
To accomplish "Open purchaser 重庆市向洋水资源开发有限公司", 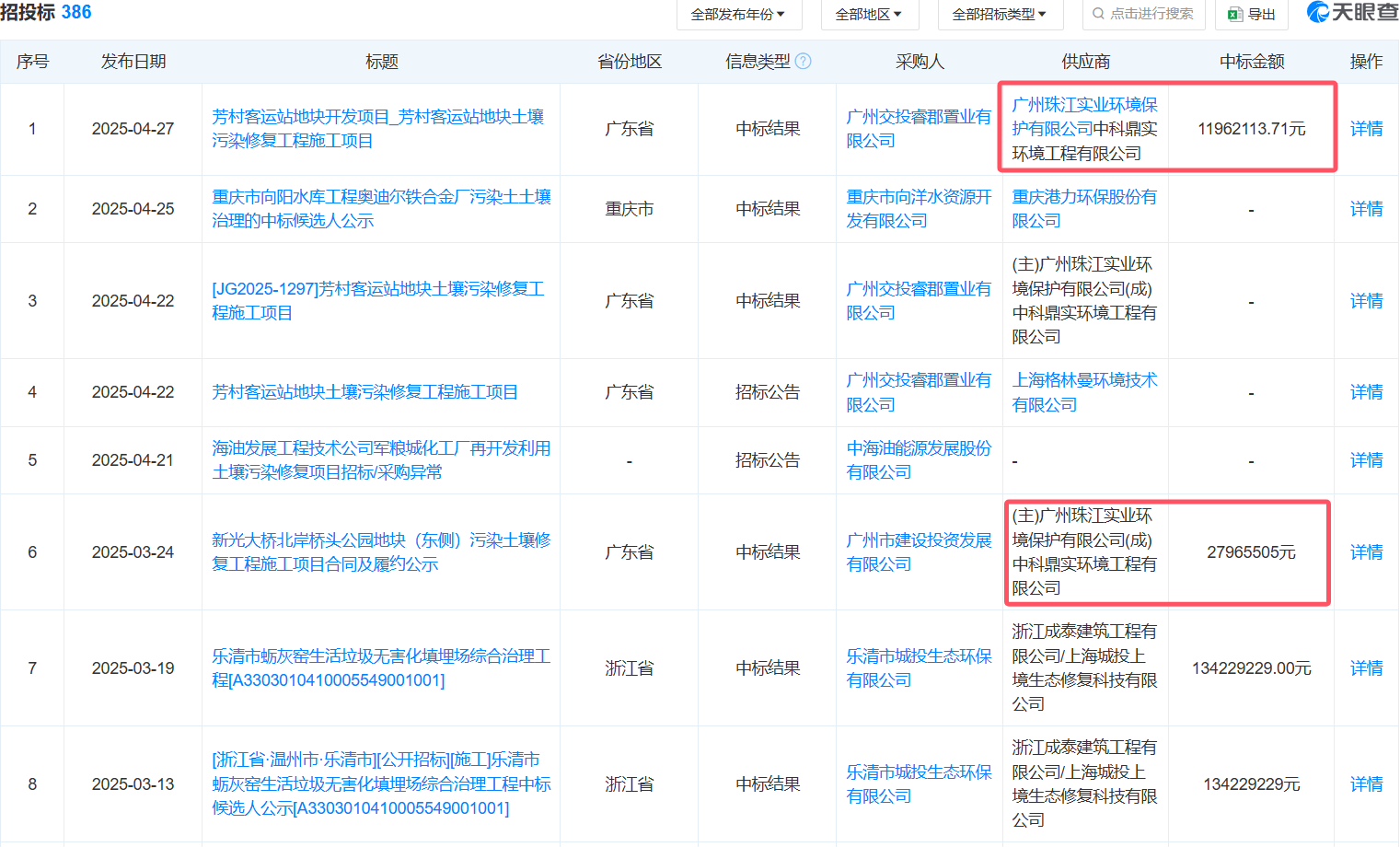I will pyautogui.click(x=919, y=209).
